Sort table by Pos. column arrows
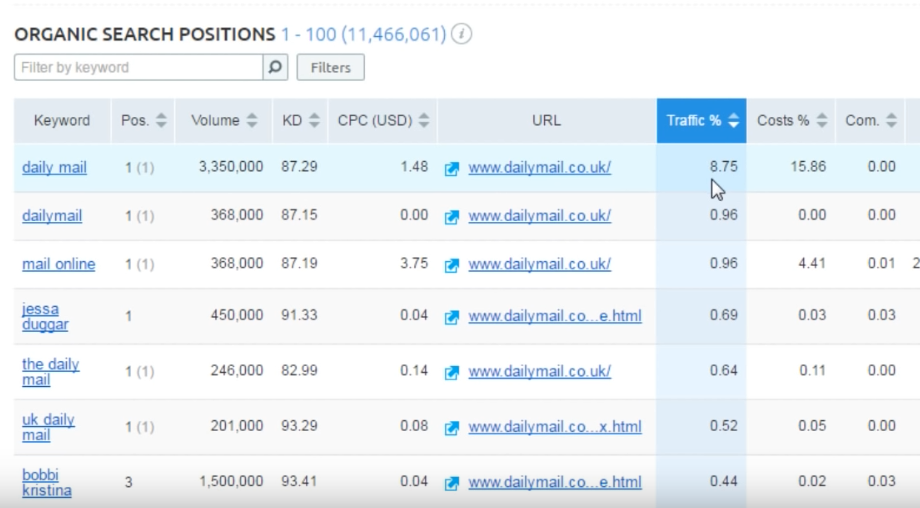920x508 pixels. 161,120
